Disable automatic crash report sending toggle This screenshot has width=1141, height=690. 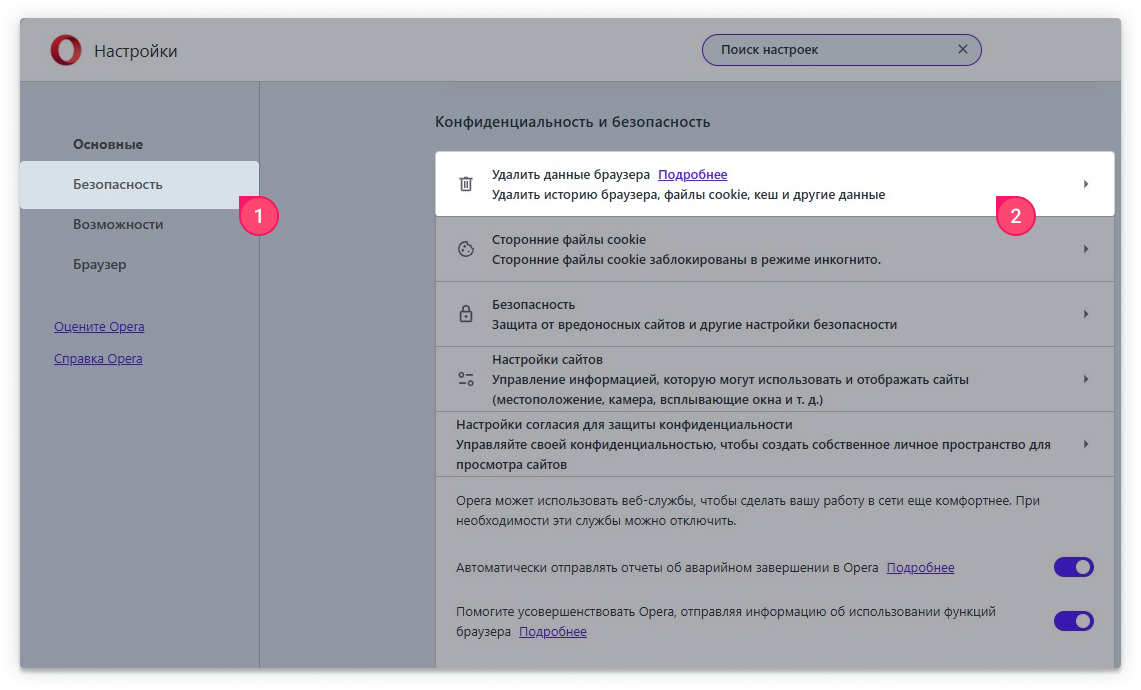(1073, 568)
